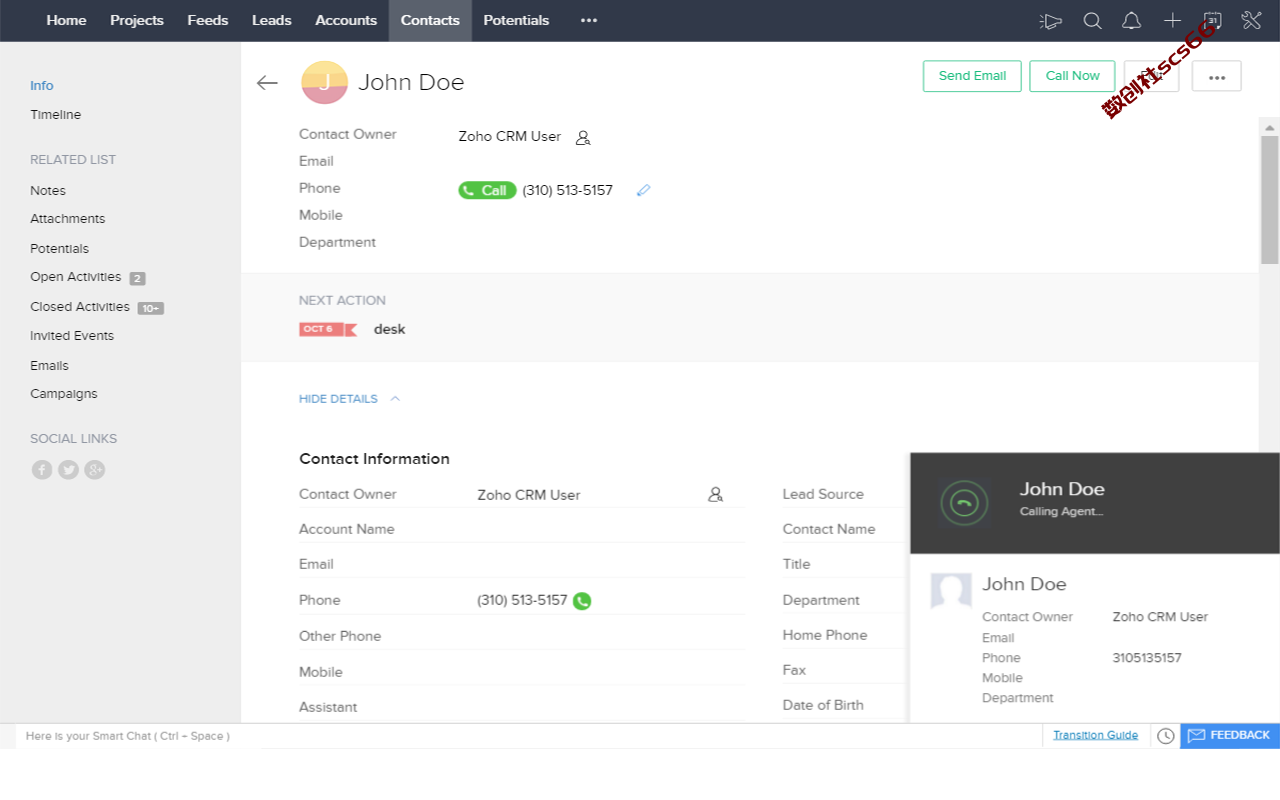Image resolution: width=1280 pixels, height=800 pixels.
Task: Open the Transition Guide link
Action: click(x=1095, y=735)
